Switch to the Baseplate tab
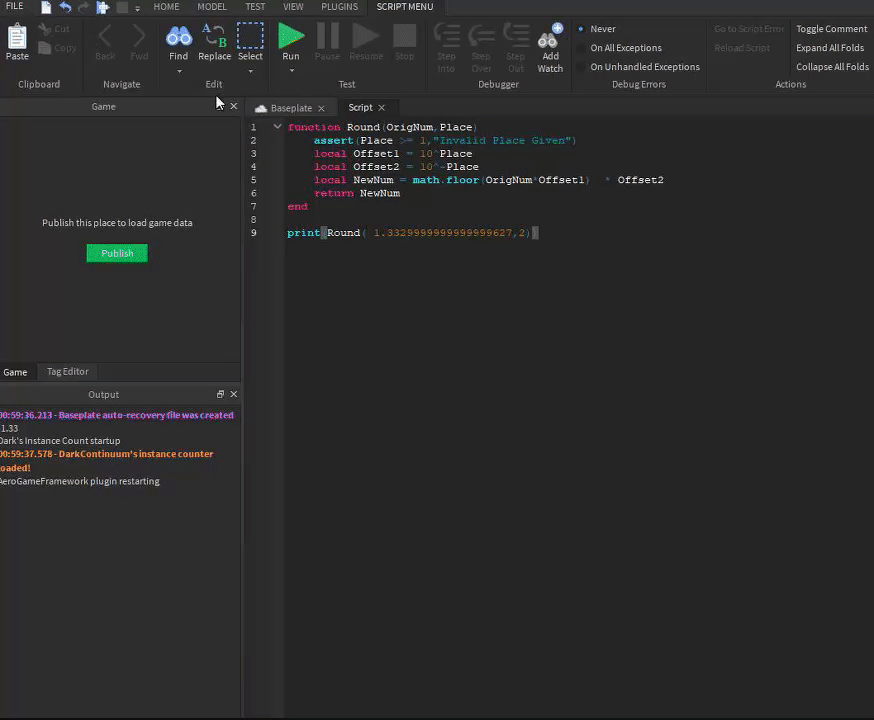874x720 pixels. pos(290,108)
